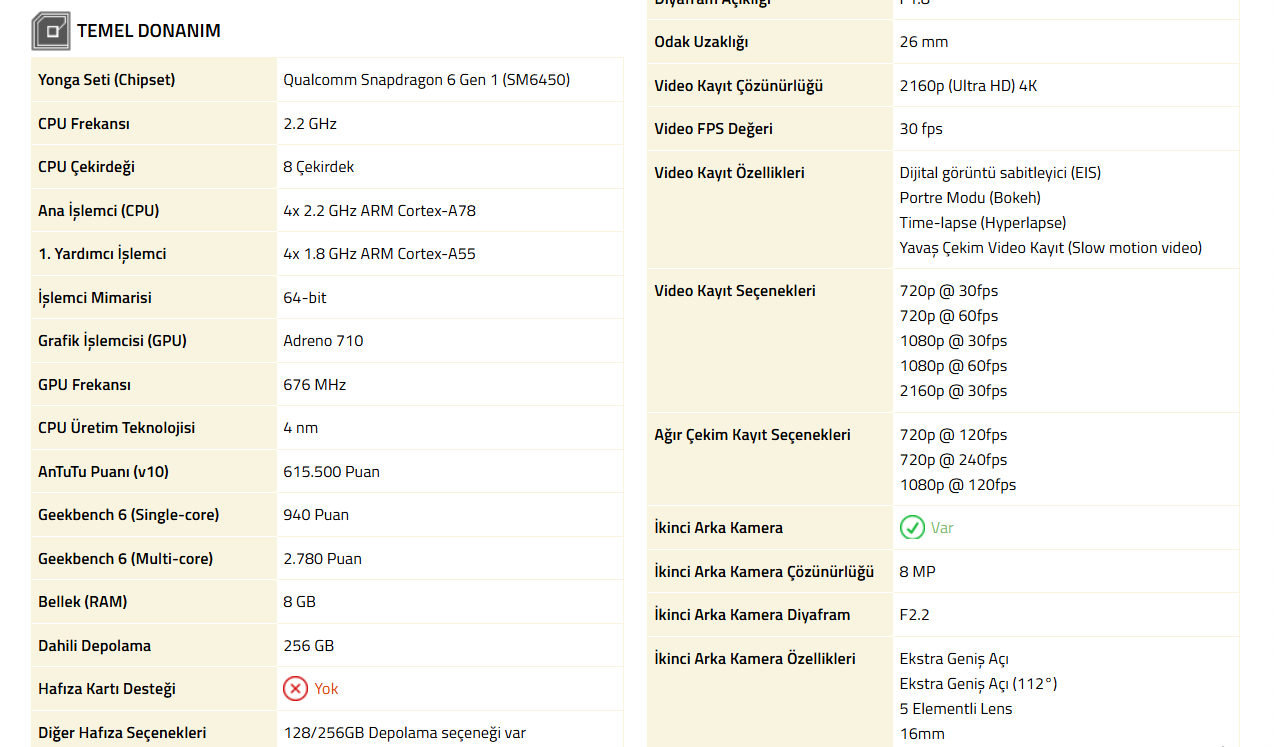1274x747 pixels.
Task: Select the 8 MP value
Action: [x=917, y=572]
